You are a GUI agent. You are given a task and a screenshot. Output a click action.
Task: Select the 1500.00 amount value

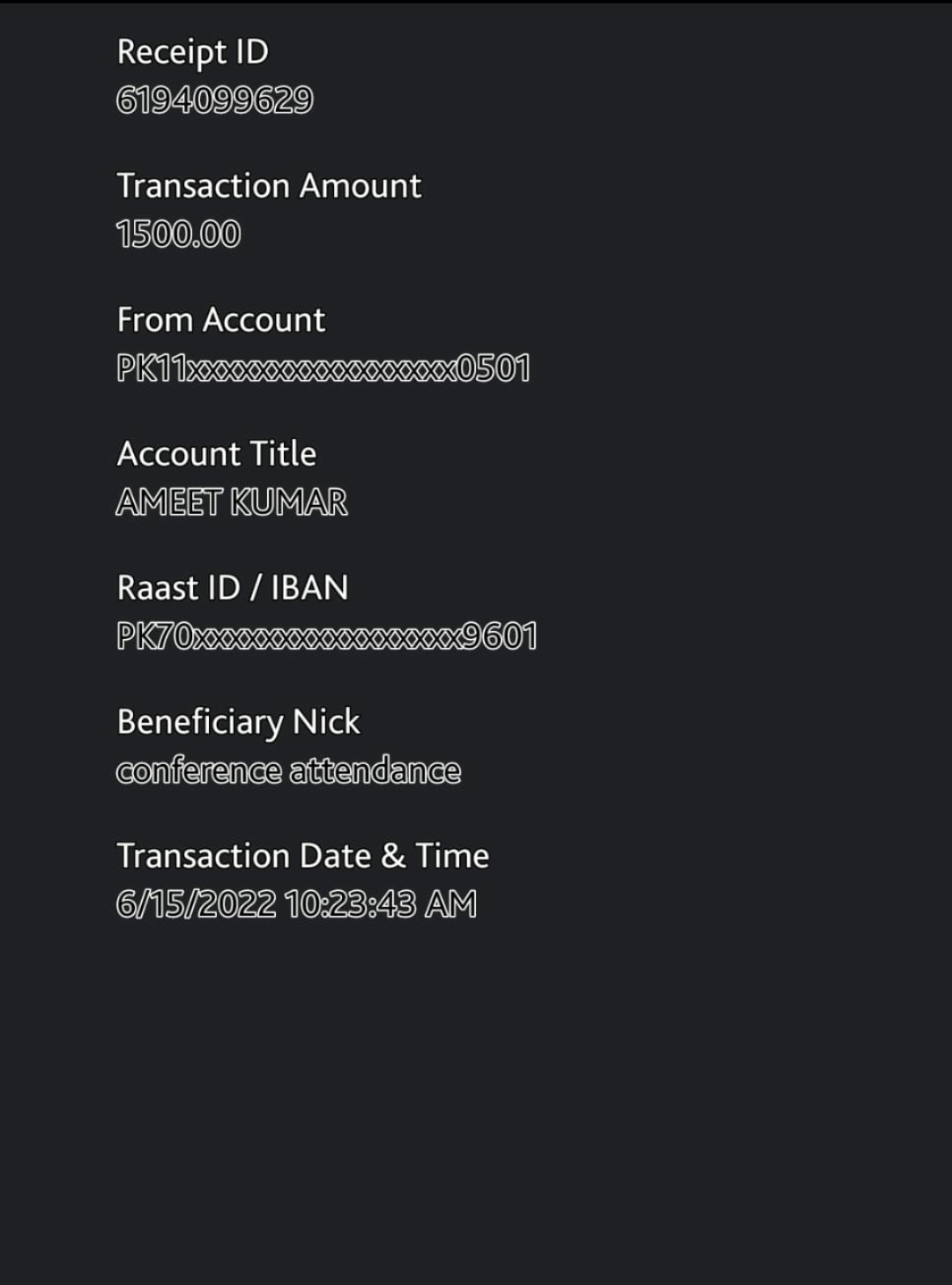[x=178, y=234]
